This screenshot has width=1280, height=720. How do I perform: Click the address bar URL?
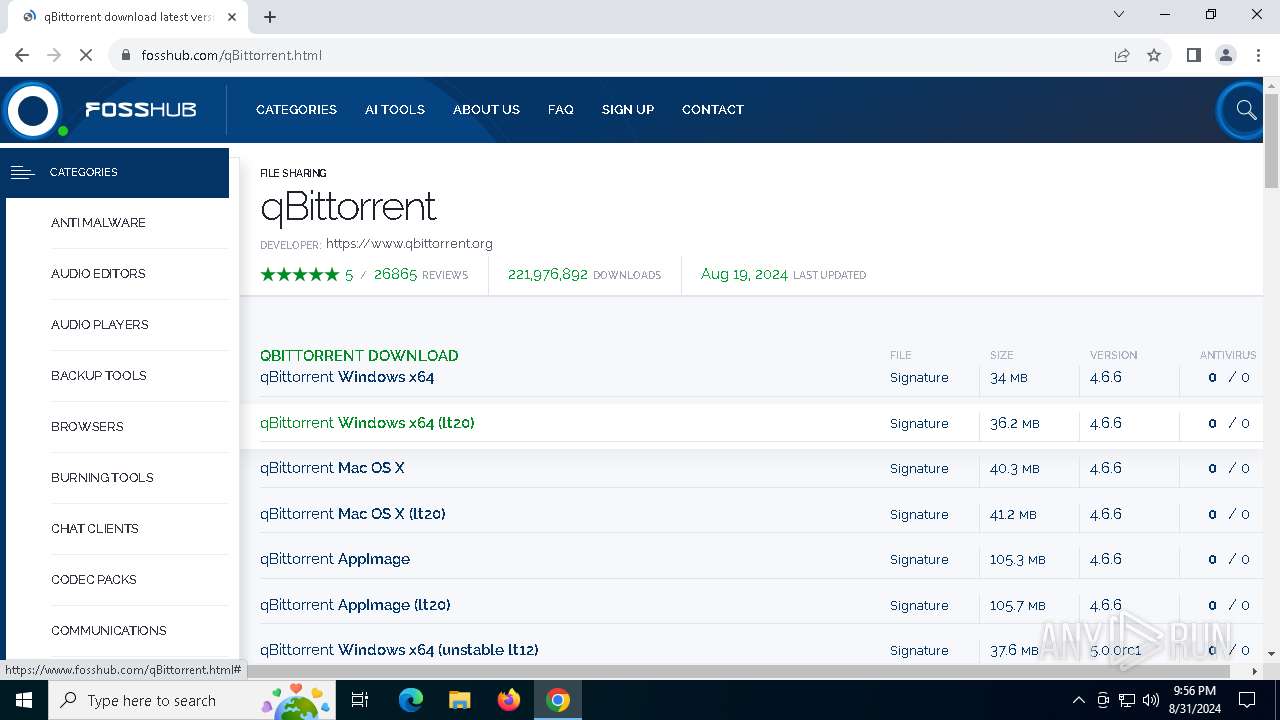point(232,55)
